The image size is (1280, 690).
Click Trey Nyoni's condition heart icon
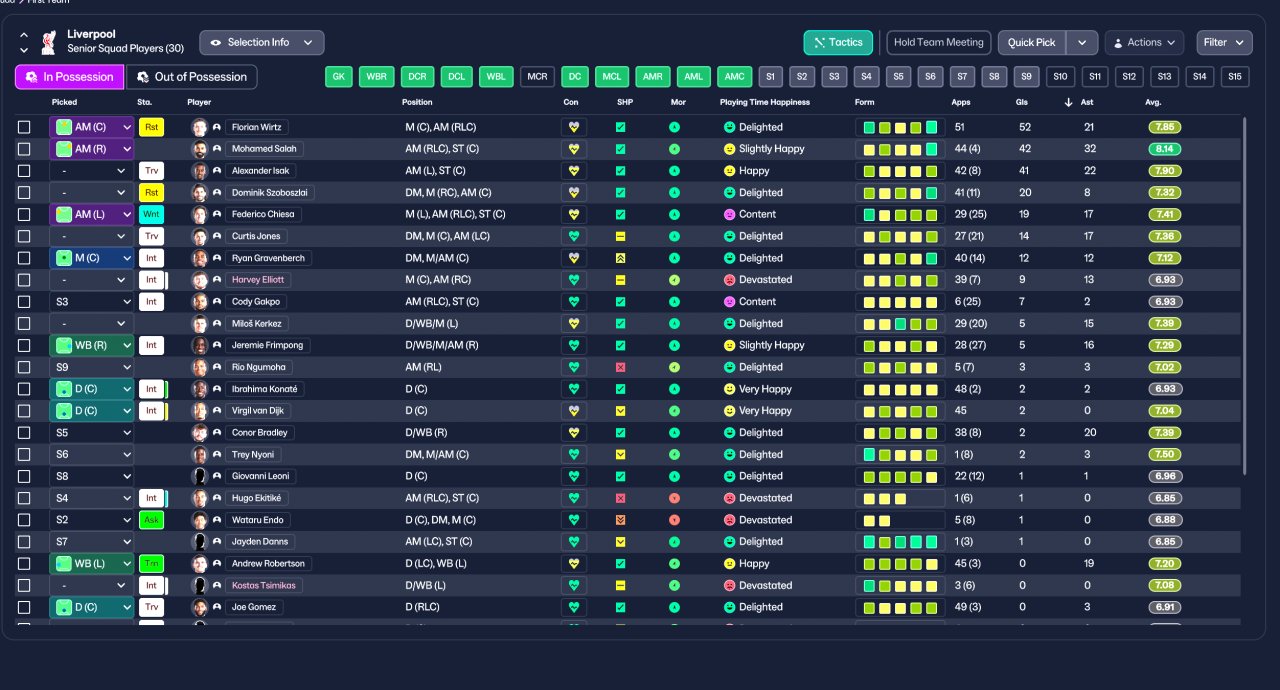coord(574,455)
